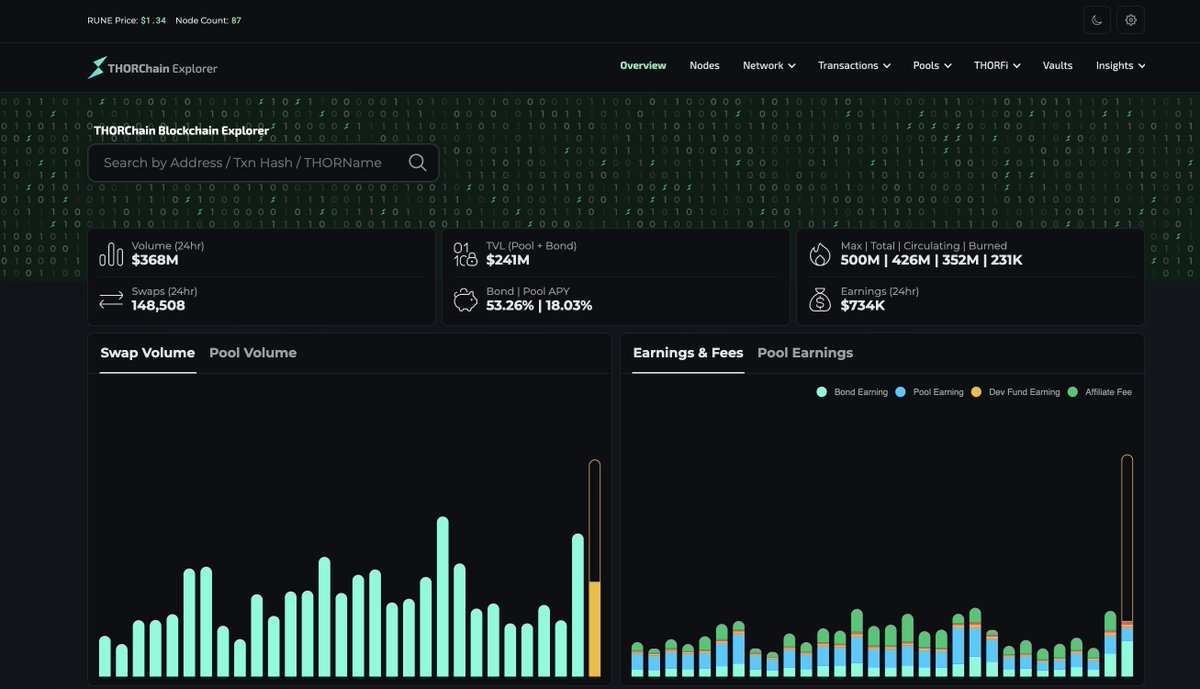Open the Vaults page
This screenshot has width=1200, height=689.
click(x=1057, y=66)
